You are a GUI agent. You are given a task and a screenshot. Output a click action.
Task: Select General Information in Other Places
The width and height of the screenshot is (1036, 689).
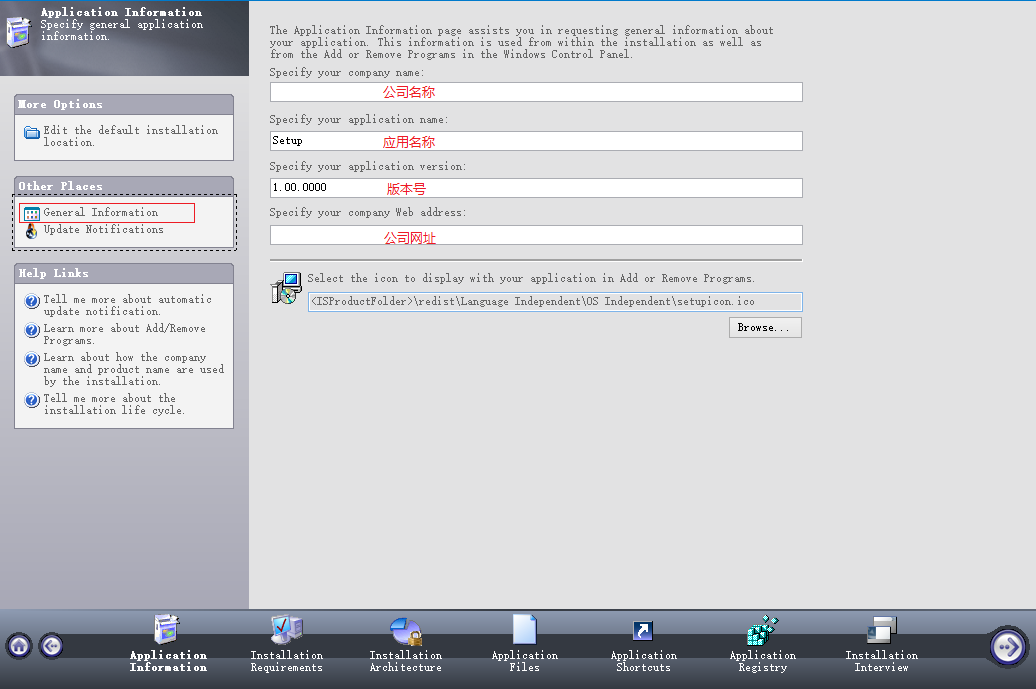click(97, 212)
